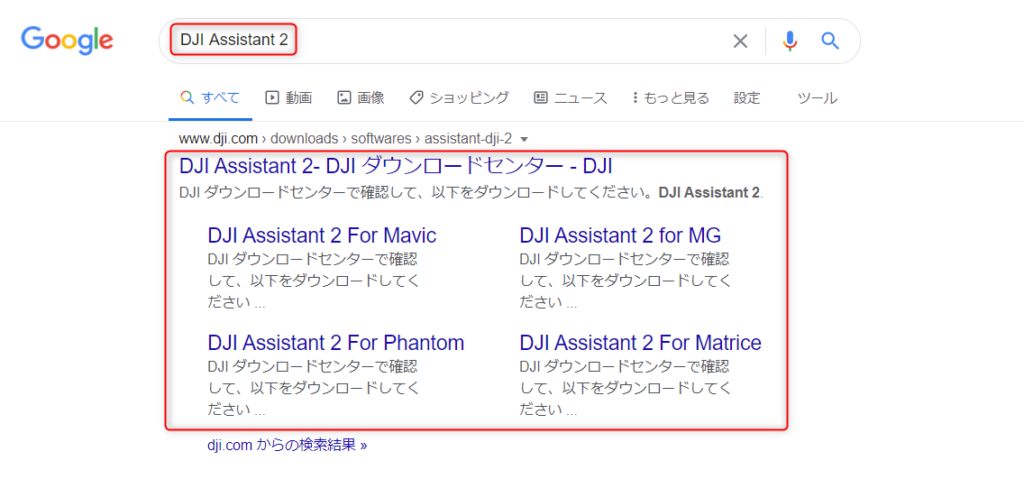Open DJI Assistant 2 For Mavic link
This screenshot has width=1024, height=479.
coord(322,235)
